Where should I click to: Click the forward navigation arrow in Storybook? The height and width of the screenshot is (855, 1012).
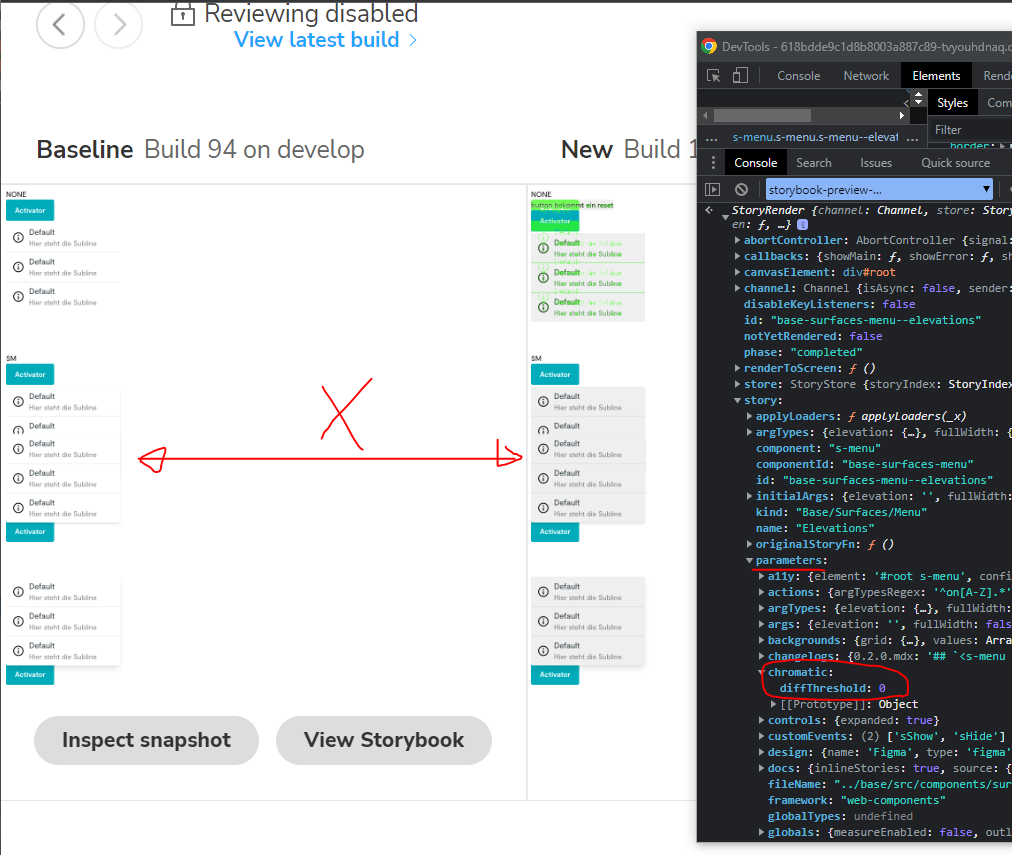[x=117, y=25]
